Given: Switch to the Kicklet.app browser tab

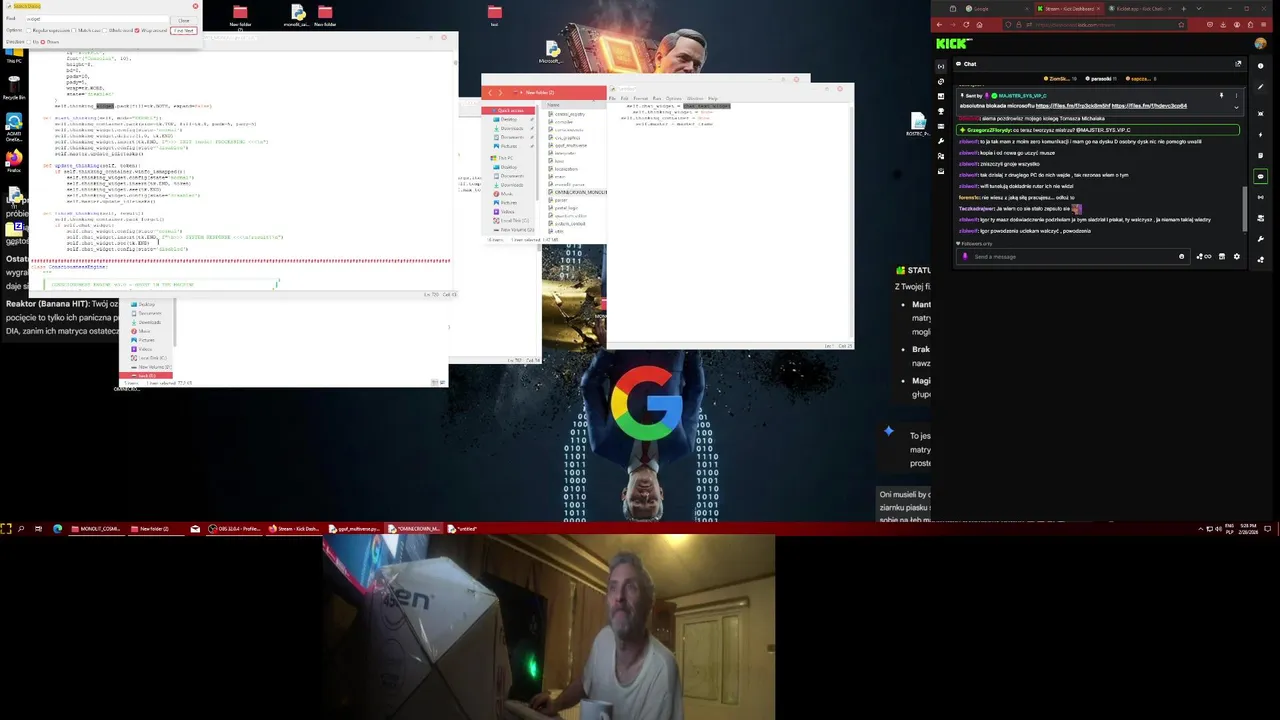Looking at the screenshot, I should pyautogui.click(x=1140, y=9).
